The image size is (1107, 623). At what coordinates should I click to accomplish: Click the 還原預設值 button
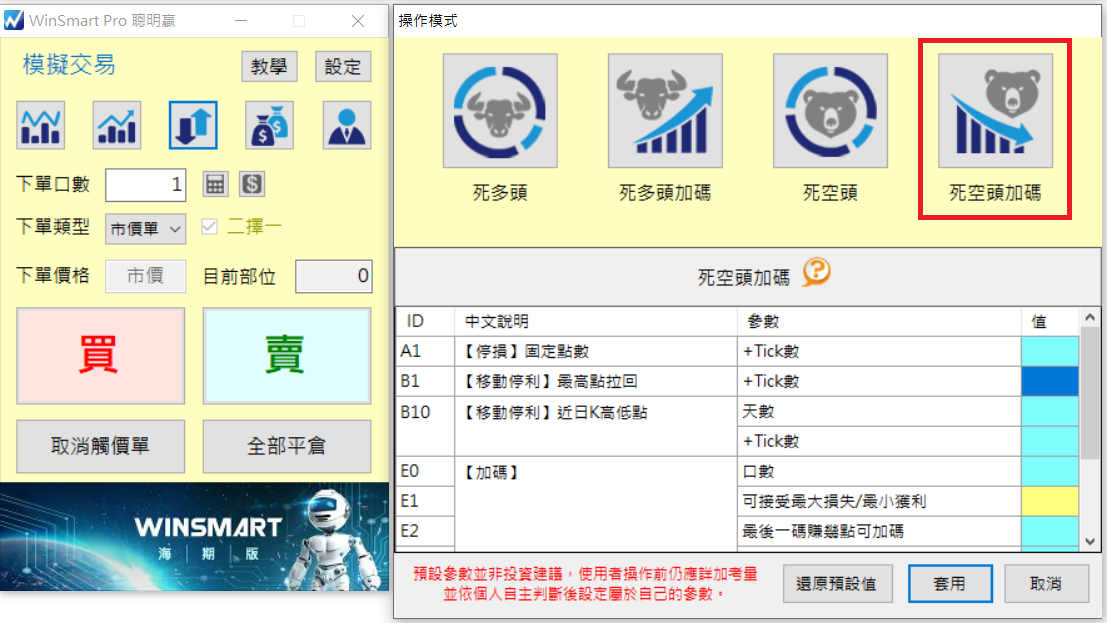coord(837,583)
